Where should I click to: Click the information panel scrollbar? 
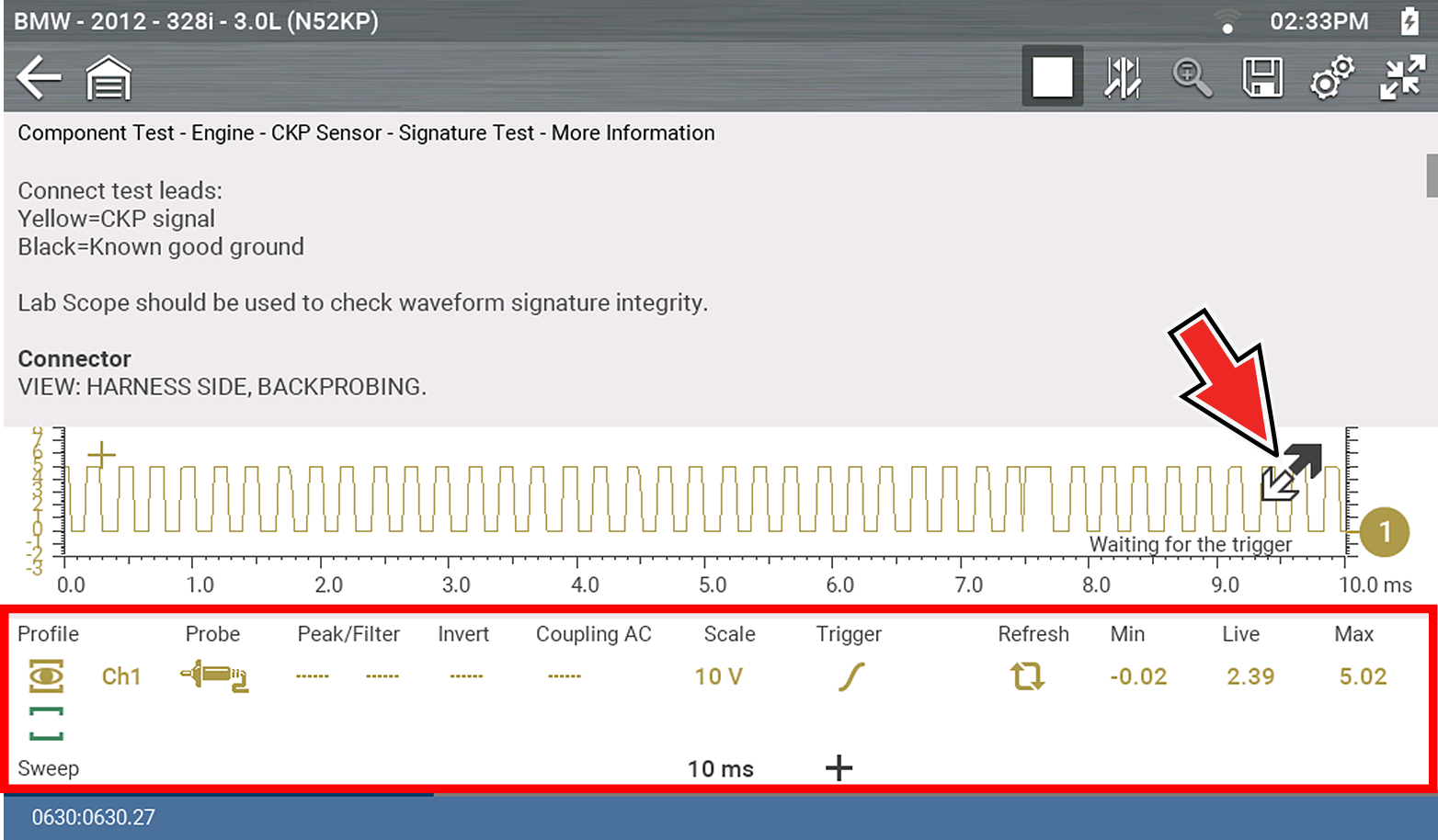tap(1431, 176)
